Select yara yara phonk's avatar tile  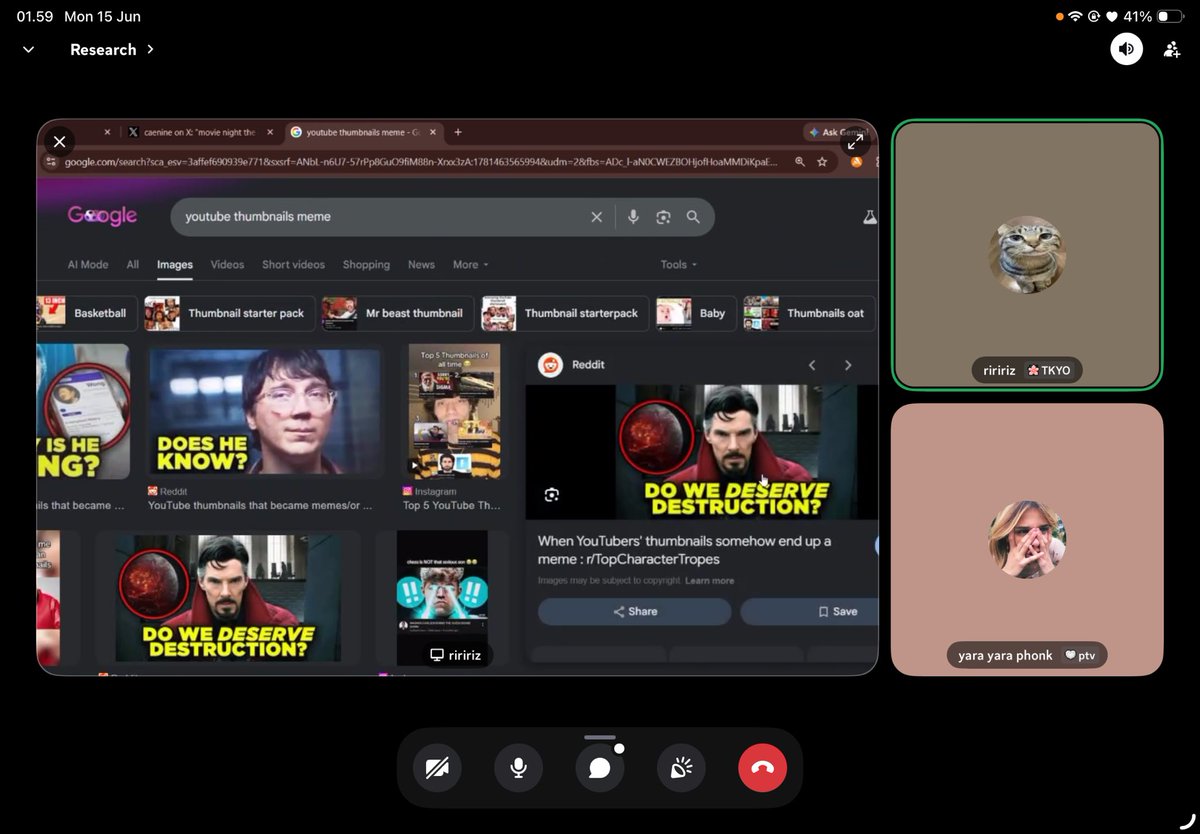pos(1027,539)
